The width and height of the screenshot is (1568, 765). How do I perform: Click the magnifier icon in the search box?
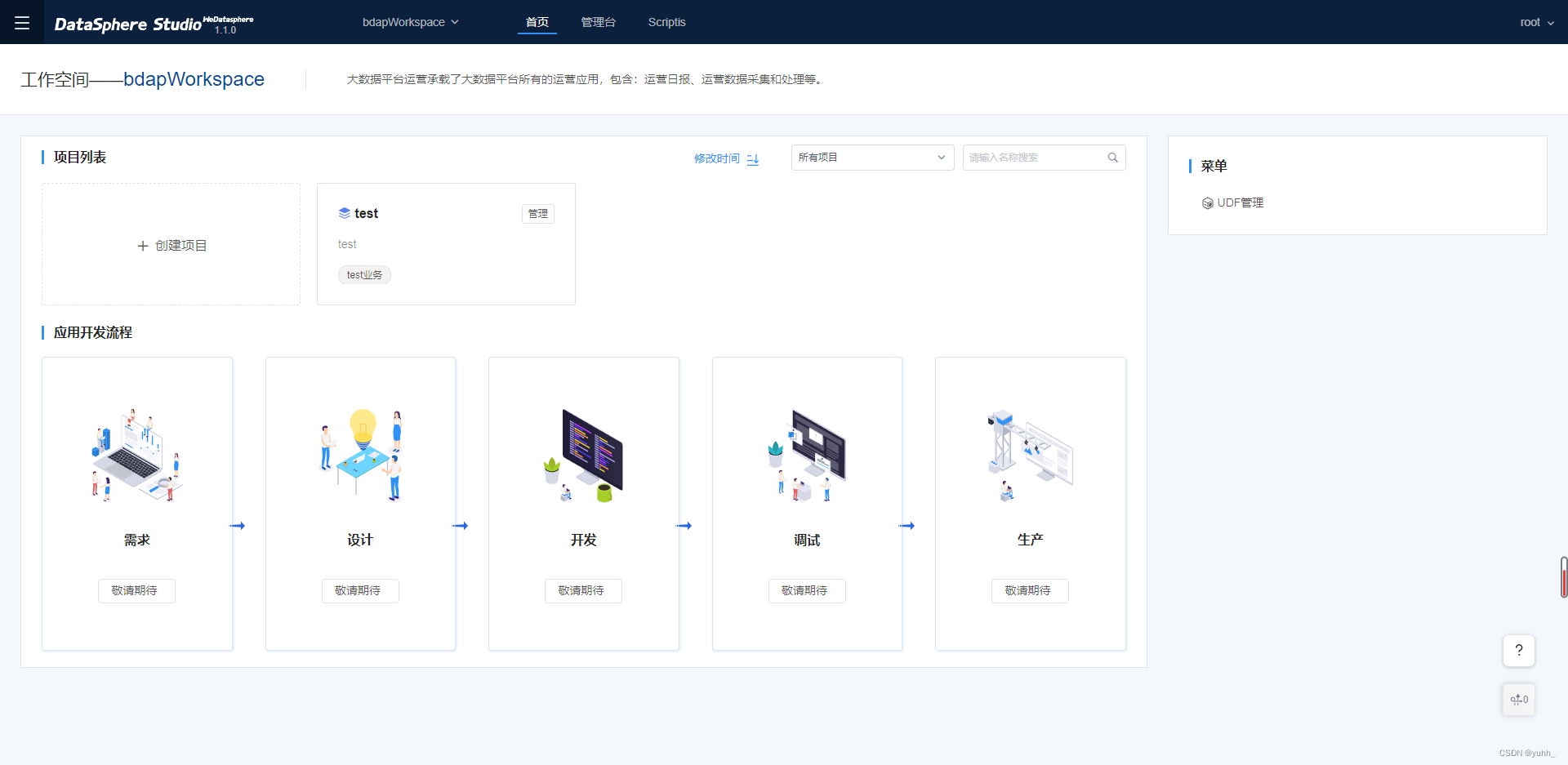pyautogui.click(x=1113, y=157)
